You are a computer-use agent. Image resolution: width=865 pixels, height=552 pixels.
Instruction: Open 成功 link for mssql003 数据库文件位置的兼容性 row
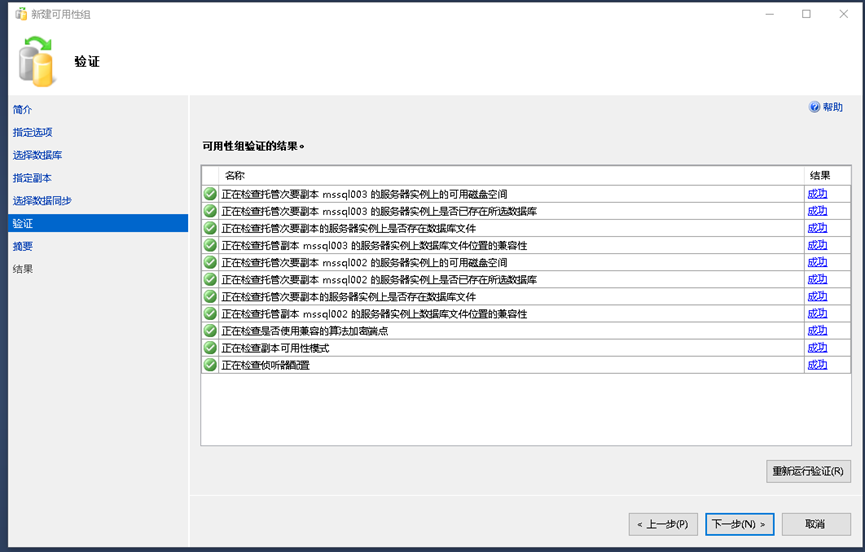pos(818,245)
